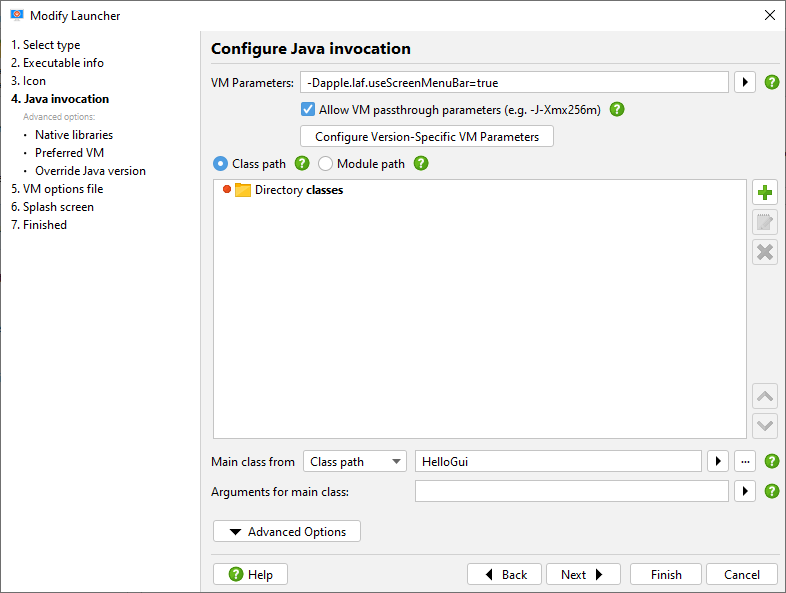The image size is (786, 593).
Task: Open variables arrow beside arguments field
Action: (745, 491)
